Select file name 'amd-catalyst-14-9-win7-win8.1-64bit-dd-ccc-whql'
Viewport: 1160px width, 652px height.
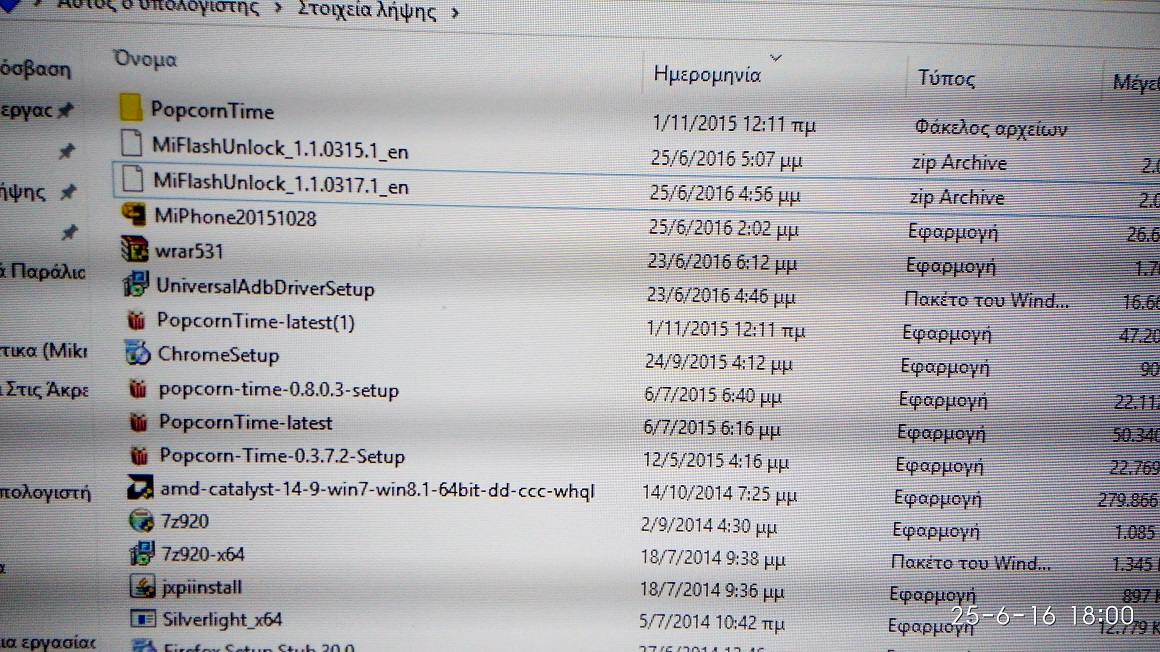point(378,490)
